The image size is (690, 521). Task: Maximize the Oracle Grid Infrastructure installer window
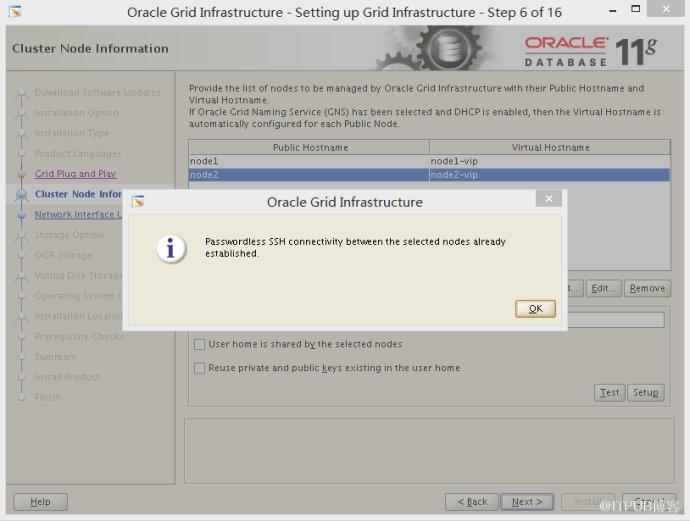click(635, 9)
